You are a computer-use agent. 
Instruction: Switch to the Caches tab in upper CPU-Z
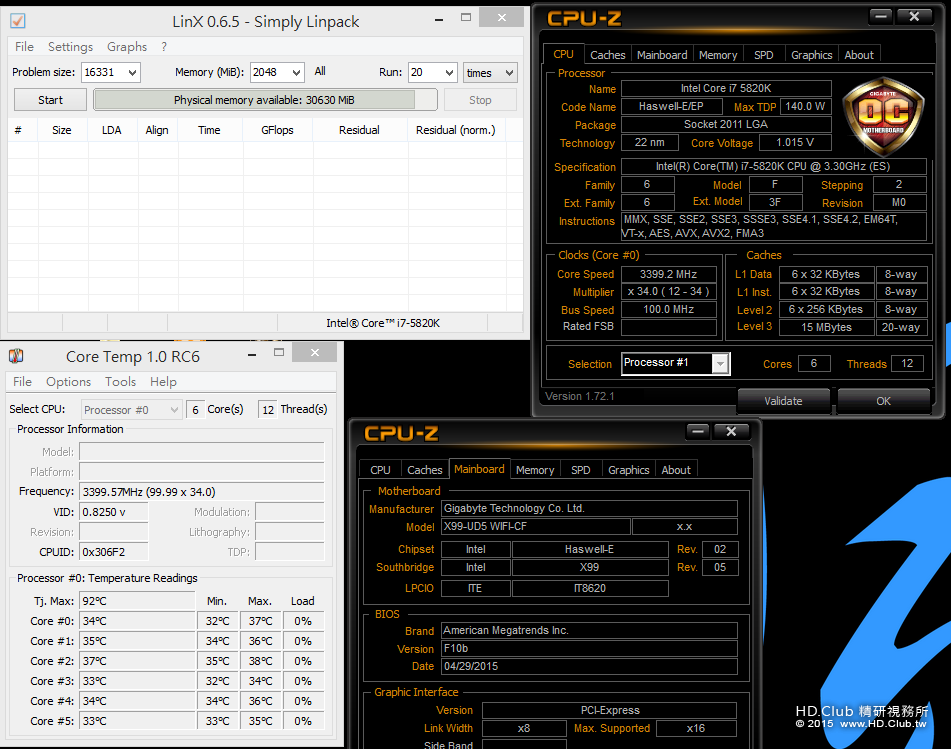(607, 55)
